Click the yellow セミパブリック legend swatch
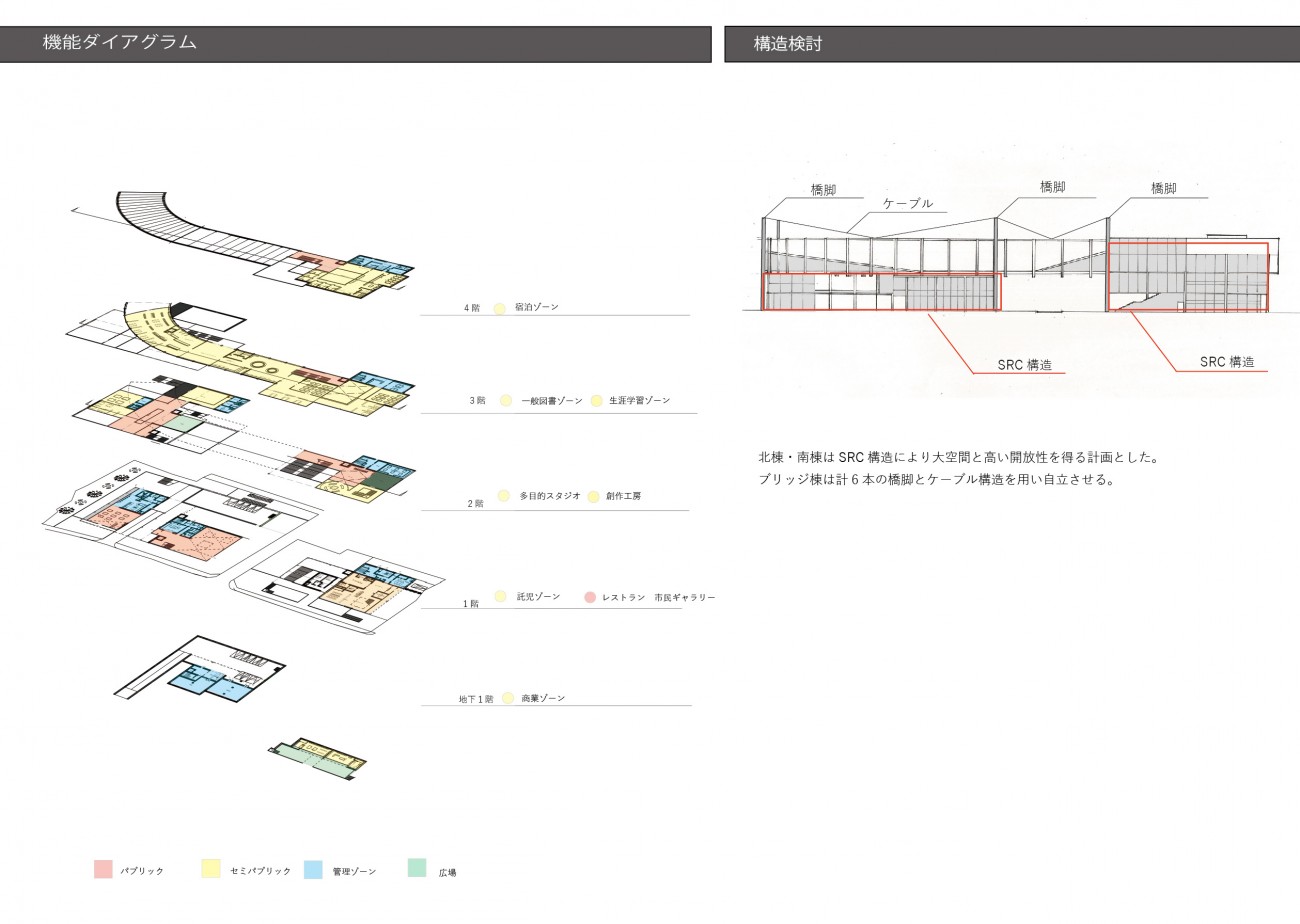Screen dimensions: 1300x924 point(211,869)
